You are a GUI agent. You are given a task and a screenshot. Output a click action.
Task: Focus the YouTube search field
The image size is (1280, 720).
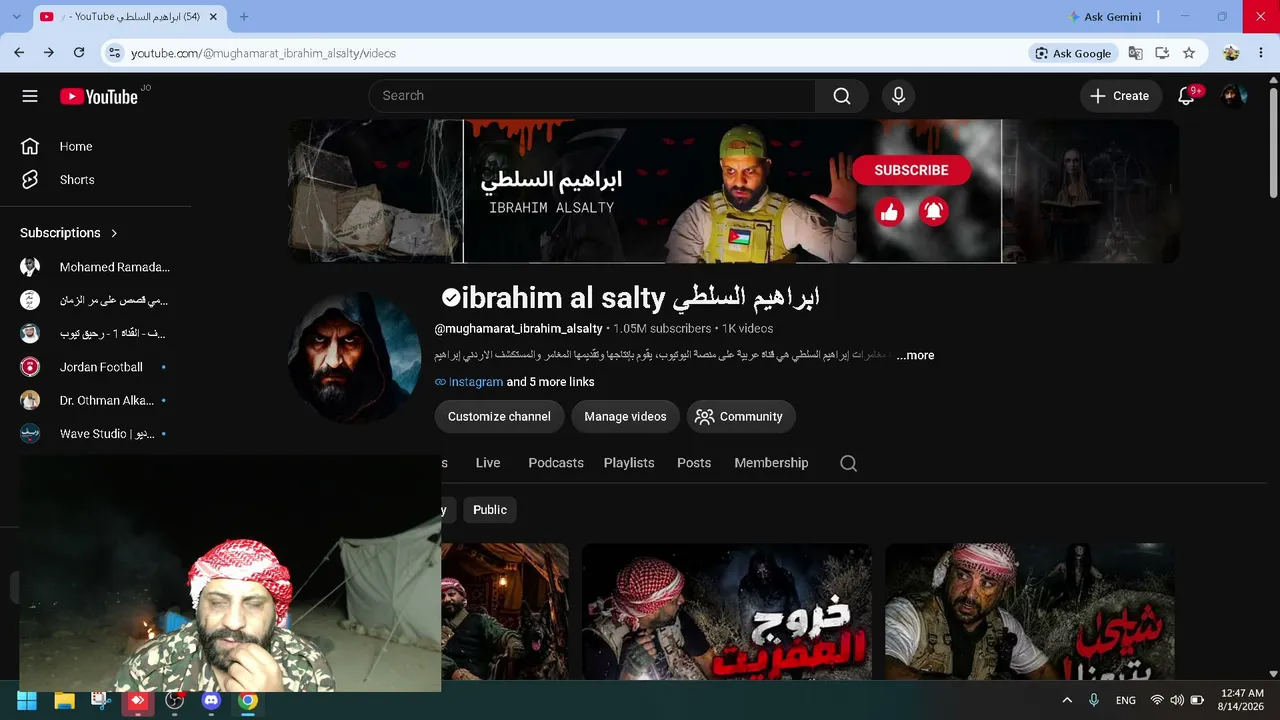pos(592,96)
